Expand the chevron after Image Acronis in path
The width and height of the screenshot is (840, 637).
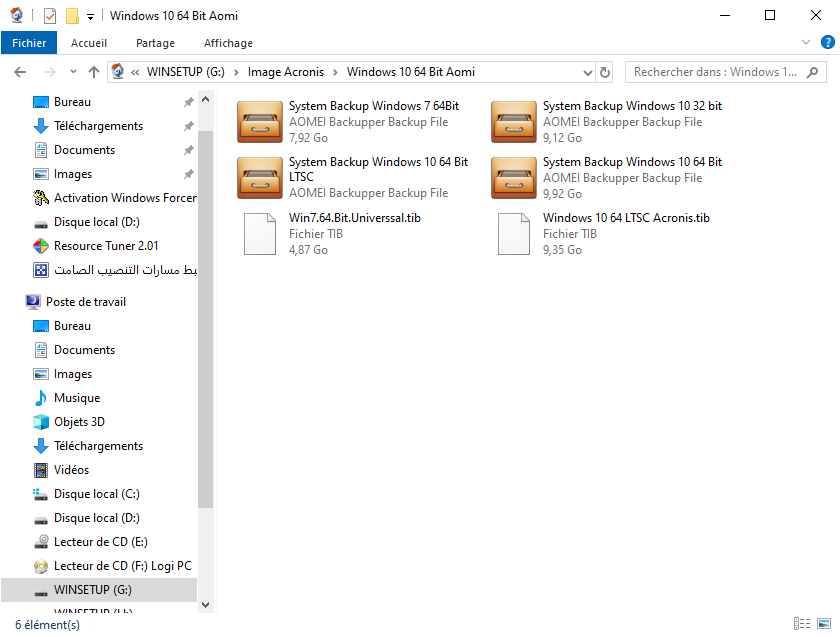tap(335, 72)
